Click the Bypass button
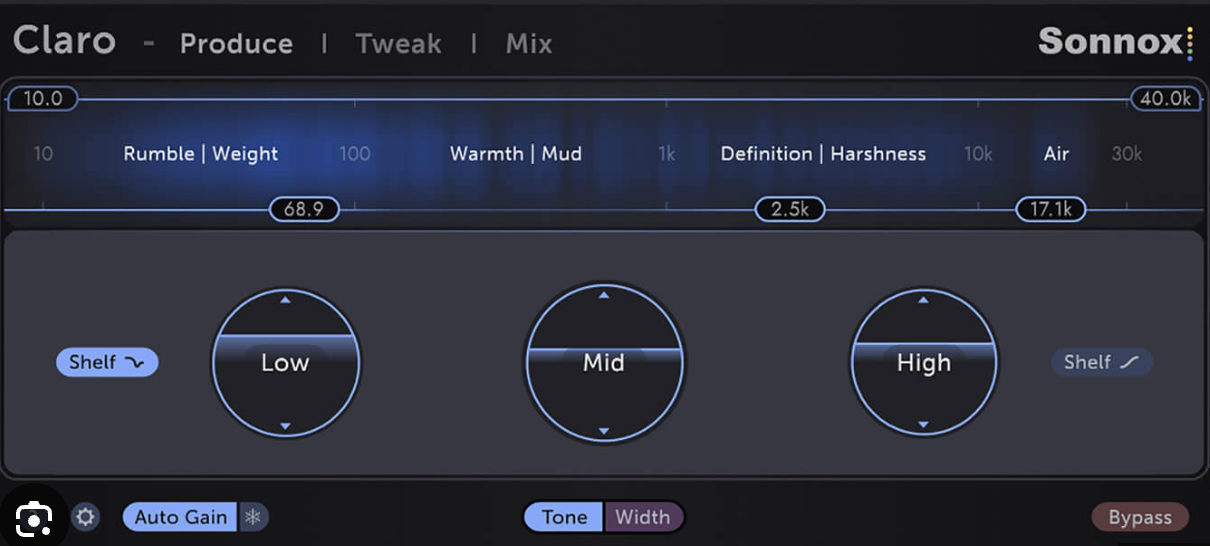Viewport: 1210px width, 546px height. coord(1140,517)
